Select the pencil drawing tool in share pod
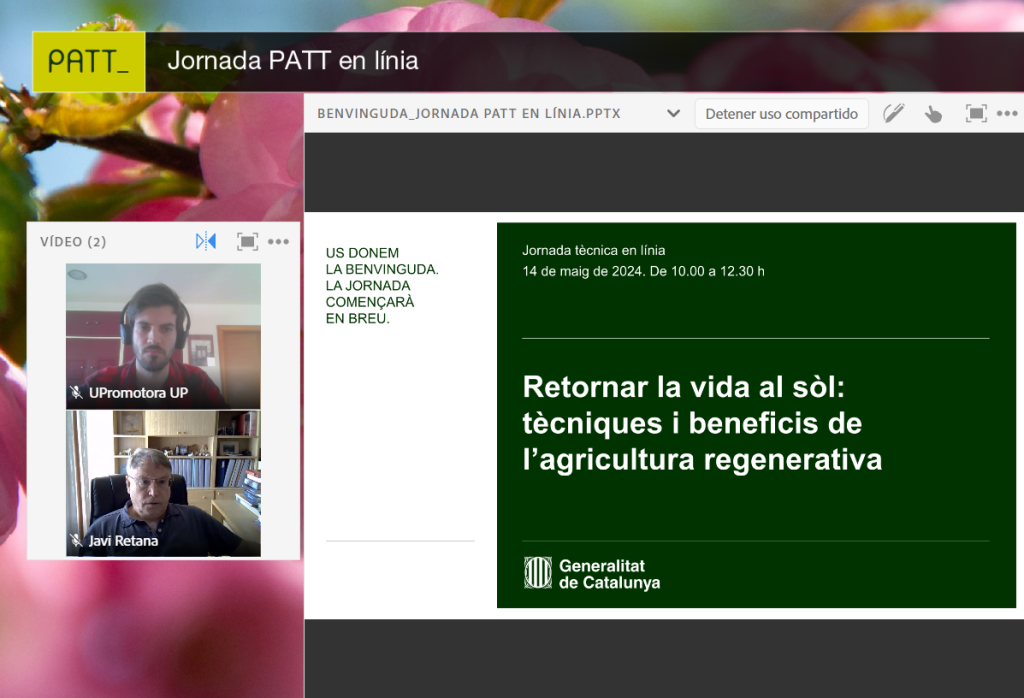 893,114
